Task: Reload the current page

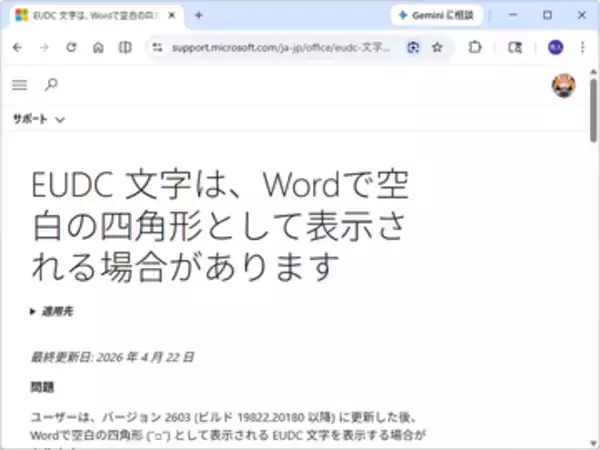Action: click(x=71, y=47)
